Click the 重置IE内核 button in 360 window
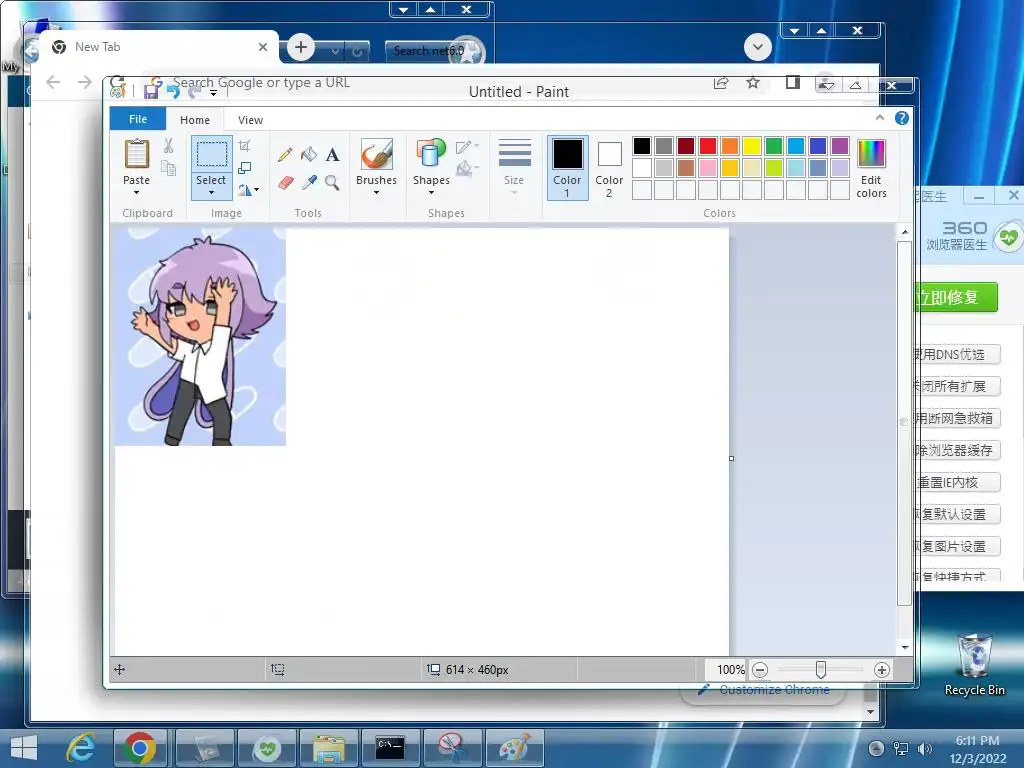The image size is (1024, 768). click(957, 482)
